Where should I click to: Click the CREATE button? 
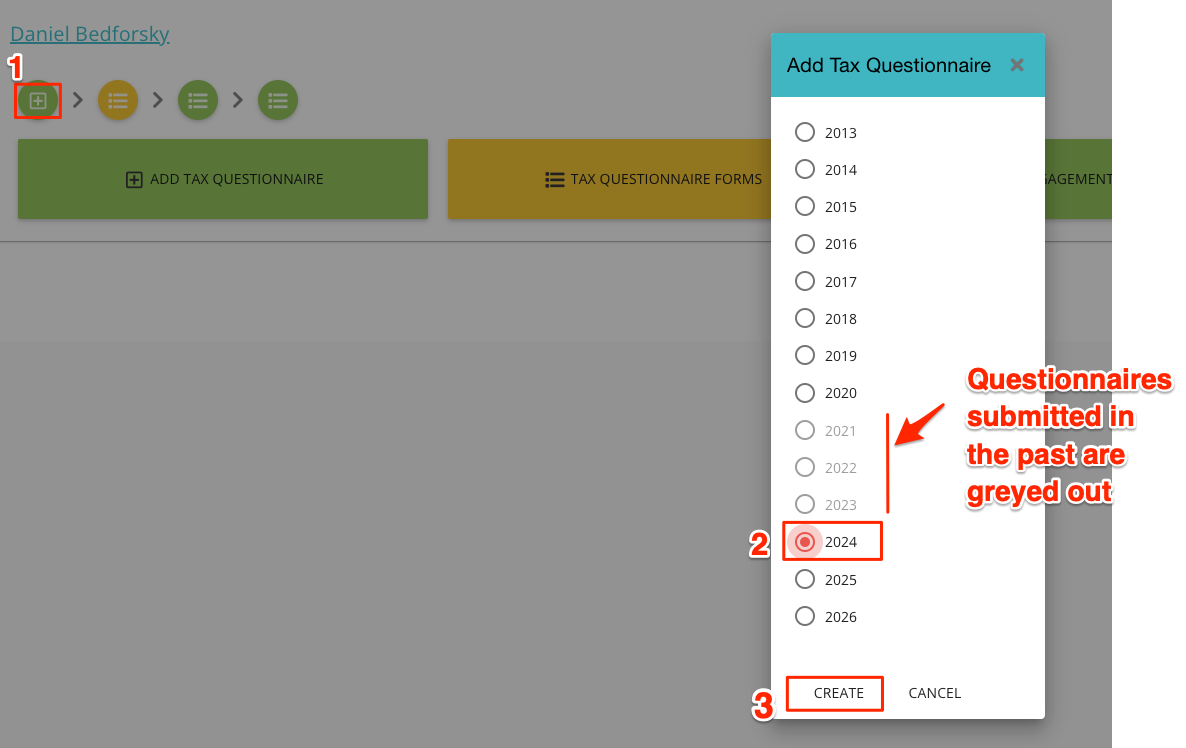[838, 693]
